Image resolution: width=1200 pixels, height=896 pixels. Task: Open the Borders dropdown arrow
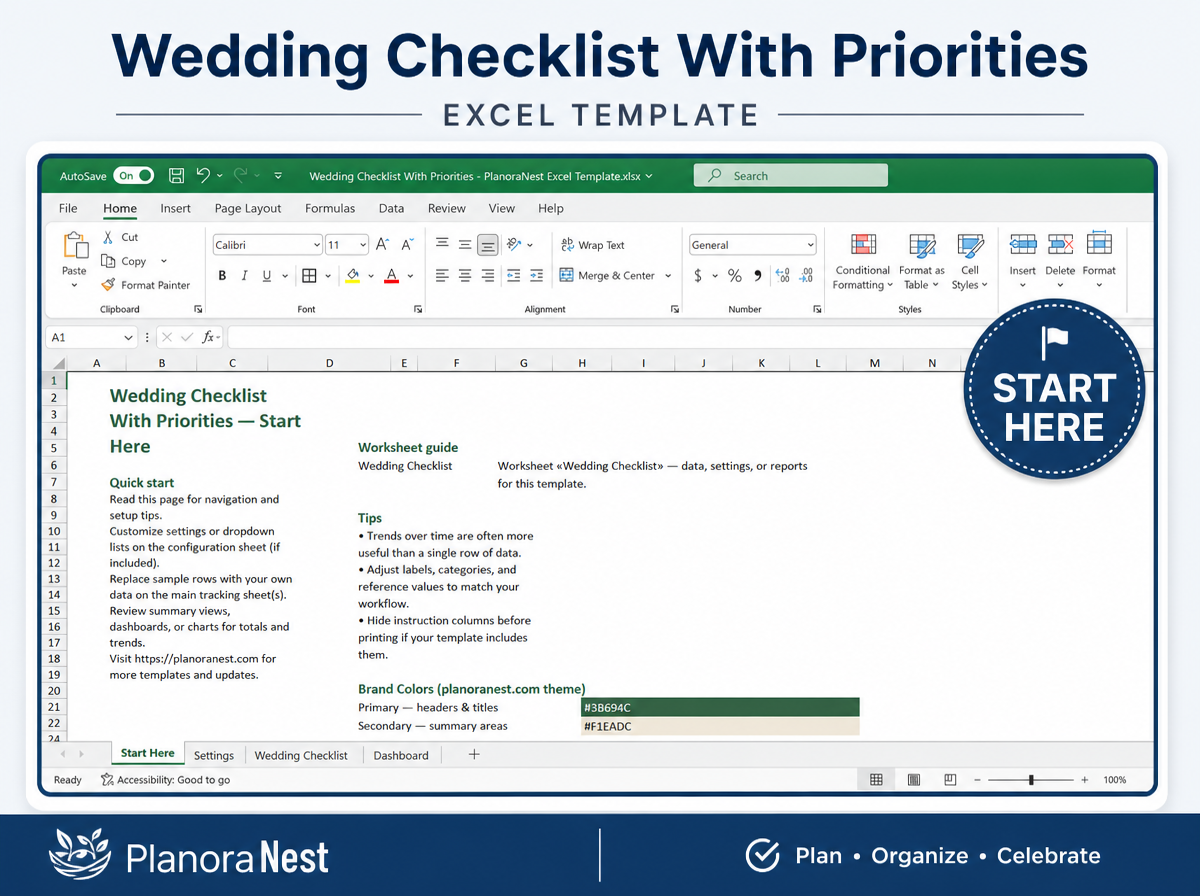click(327, 276)
